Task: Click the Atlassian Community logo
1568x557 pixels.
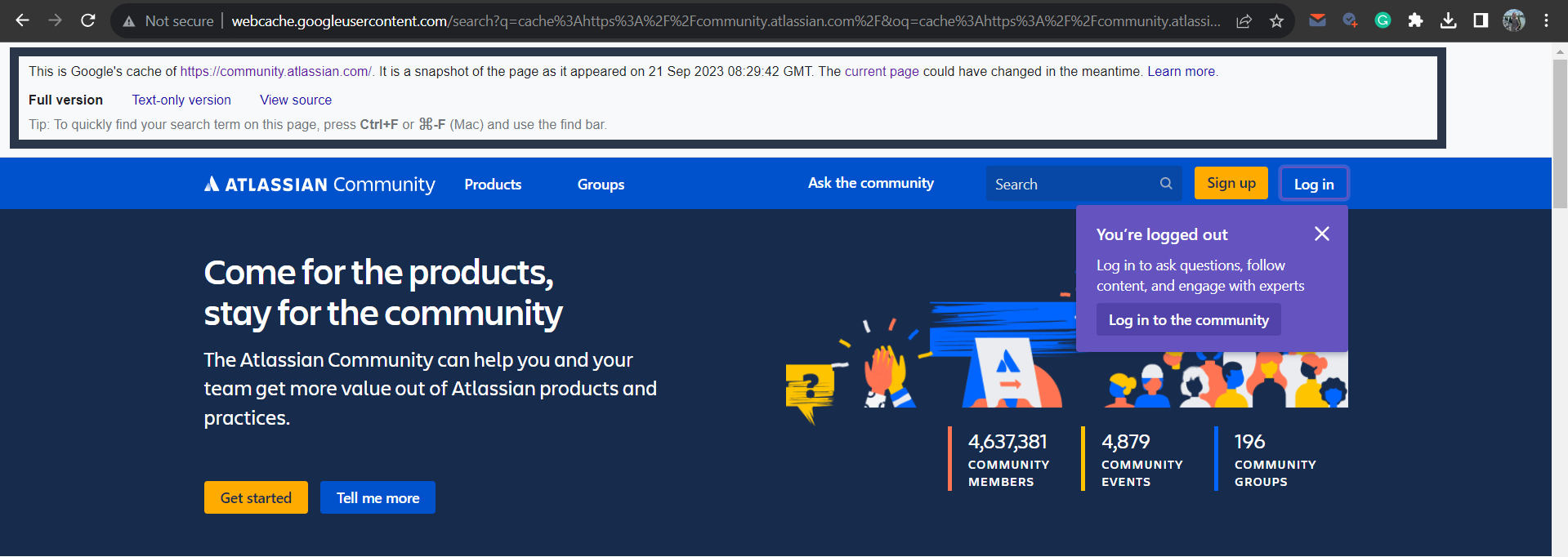Action: [x=319, y=185]
